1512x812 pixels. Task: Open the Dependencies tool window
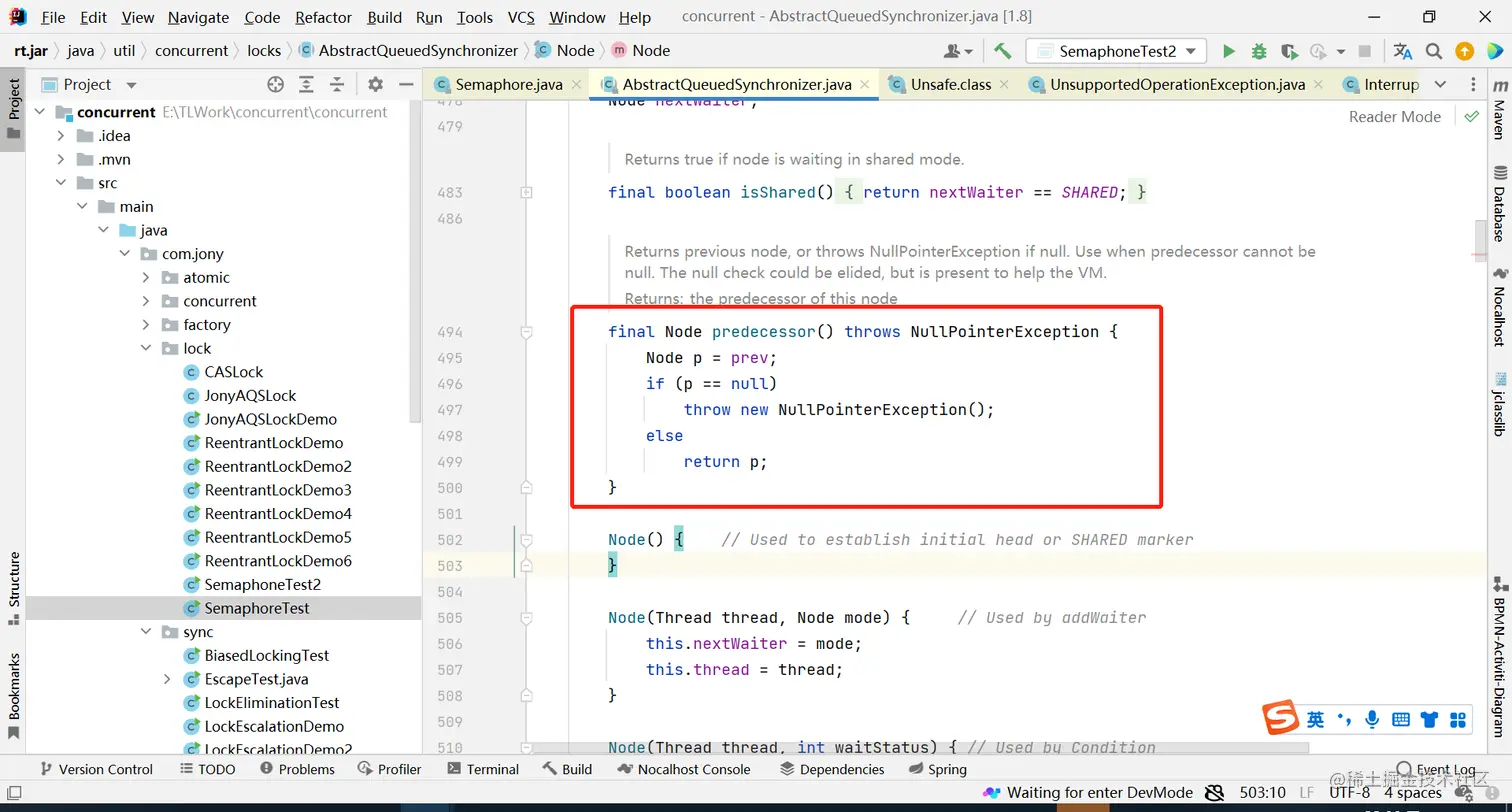pos(832,769)
